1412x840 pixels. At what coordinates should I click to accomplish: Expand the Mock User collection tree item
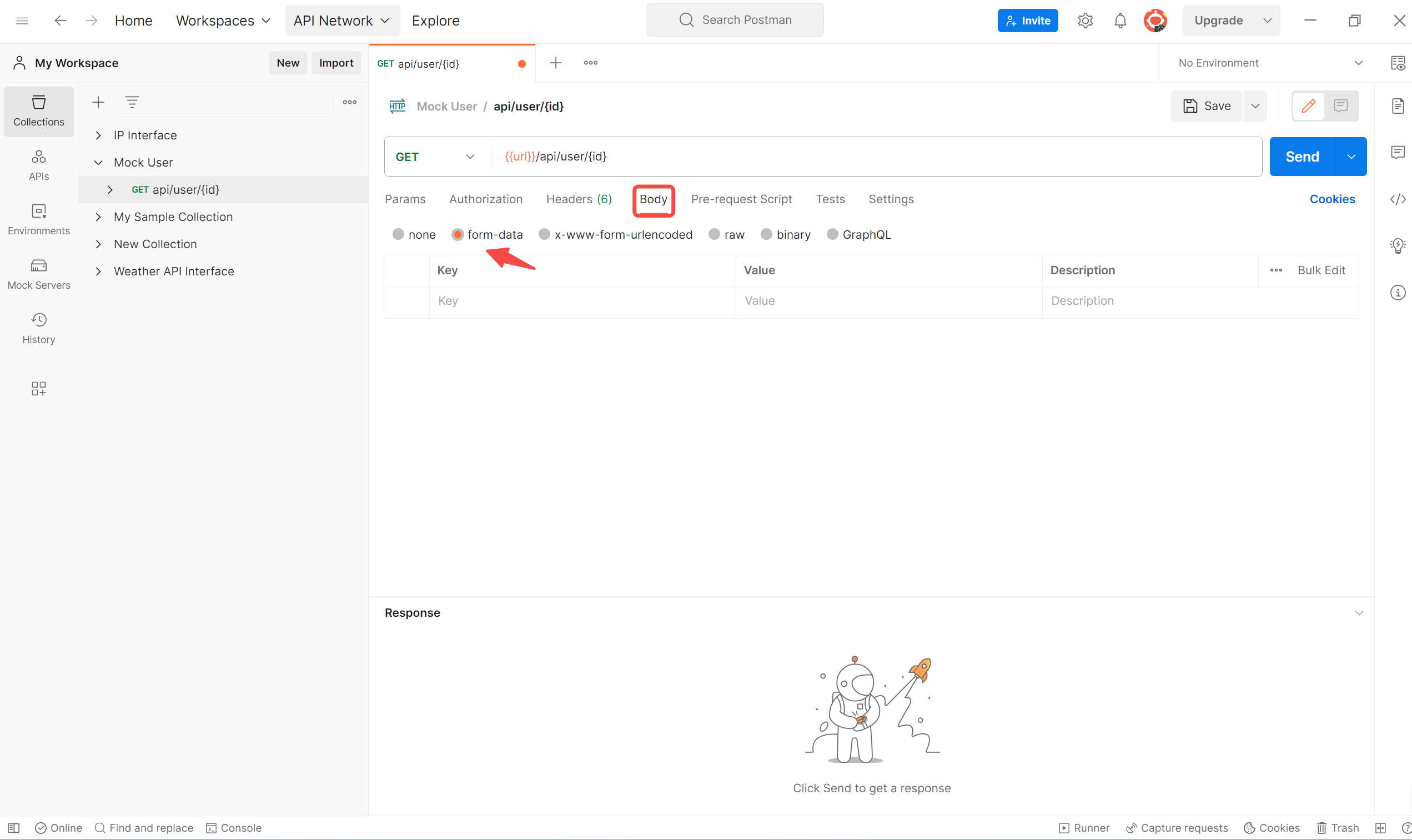pos(98,162)
